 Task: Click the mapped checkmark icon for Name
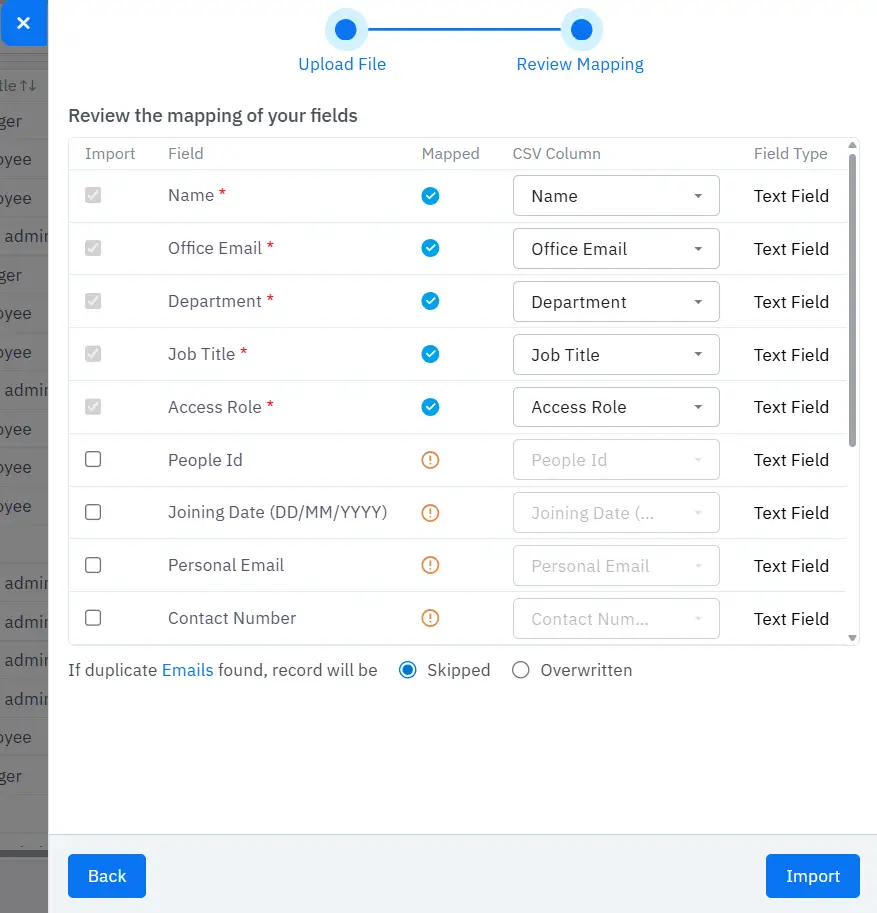click(x=430, y=196)
